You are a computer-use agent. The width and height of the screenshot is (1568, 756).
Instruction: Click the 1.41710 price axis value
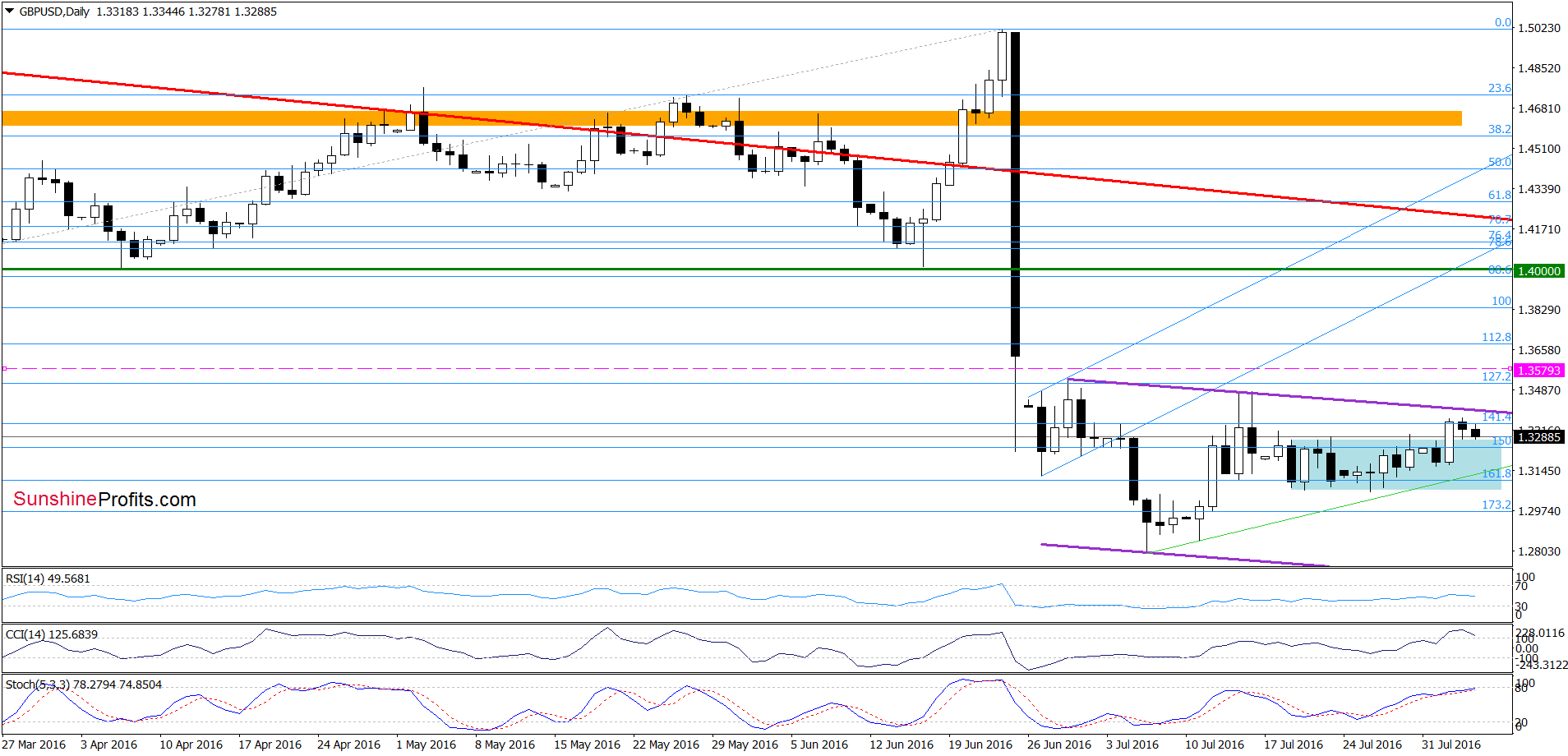coord(1538,229)
